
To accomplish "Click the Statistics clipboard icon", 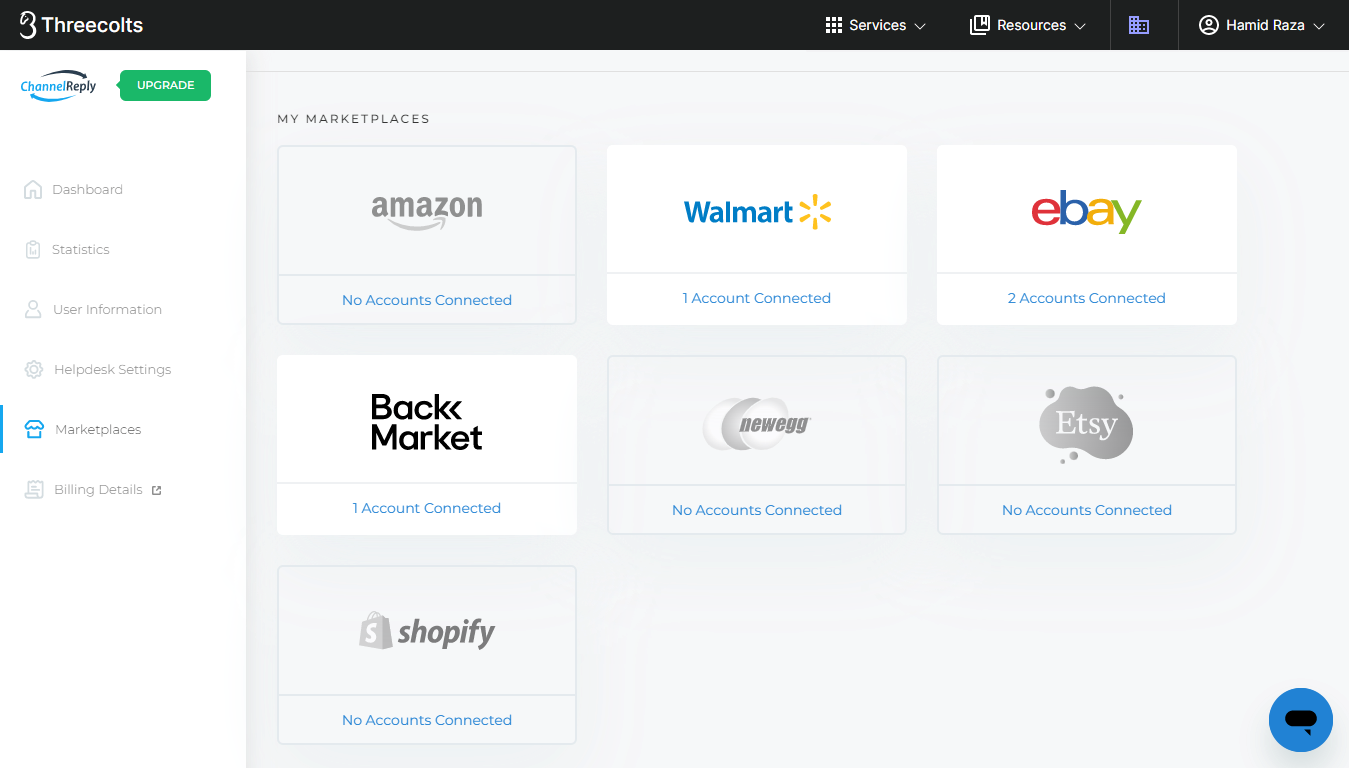I will coord(33,250).
